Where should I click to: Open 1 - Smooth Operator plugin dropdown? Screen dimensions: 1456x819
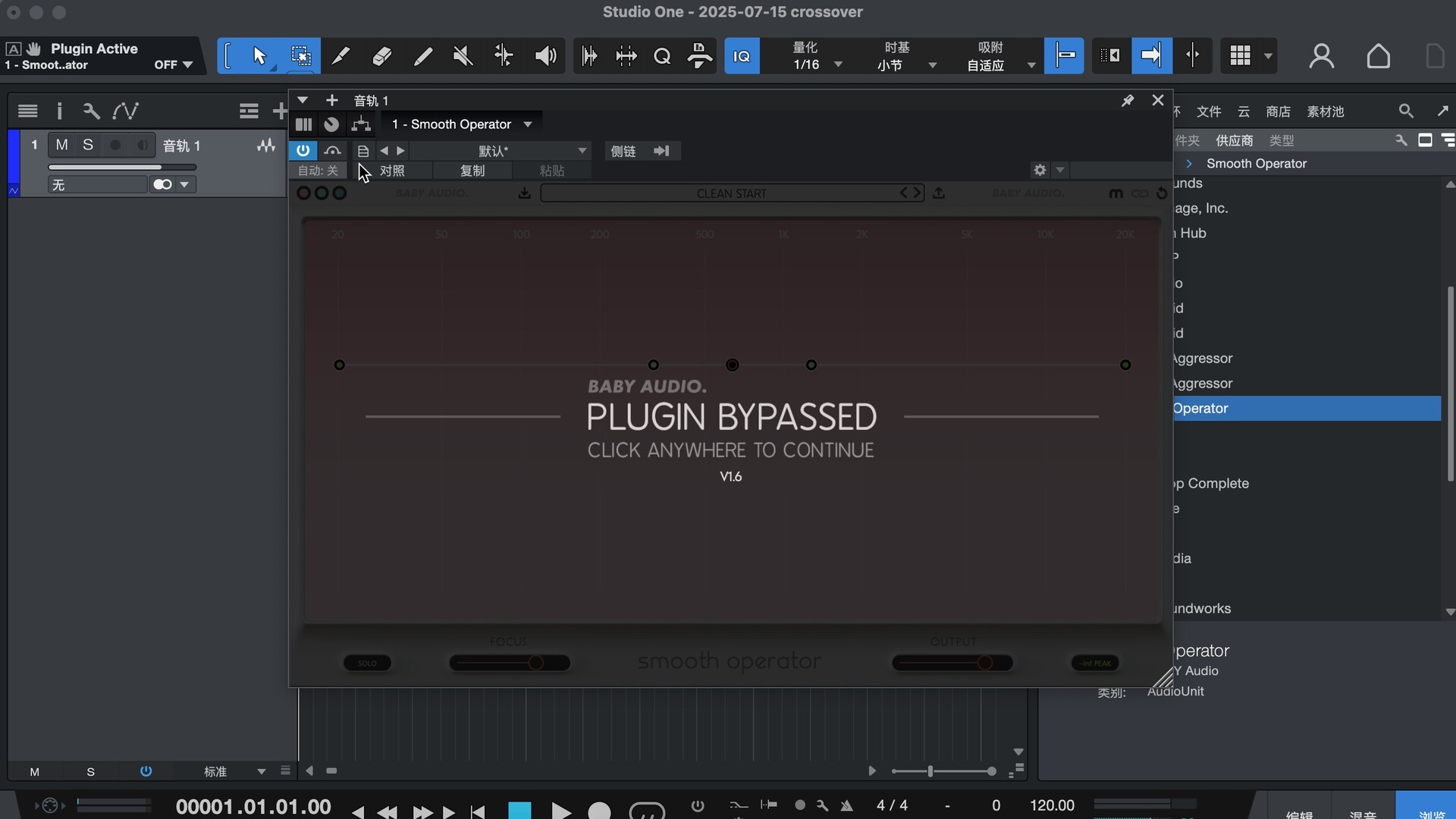462,124
